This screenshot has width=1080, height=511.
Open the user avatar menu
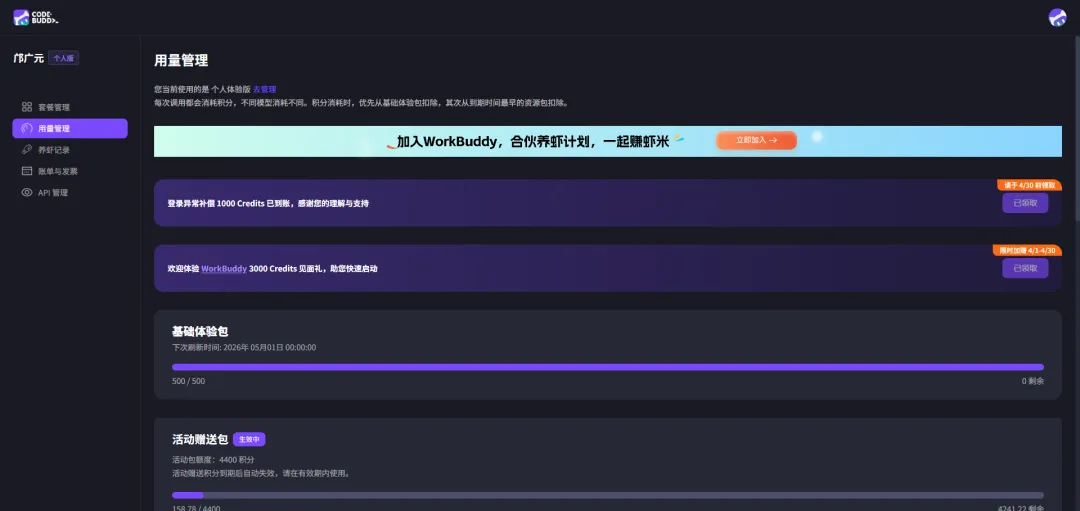pyautogui.click(x=1057, y=17)
